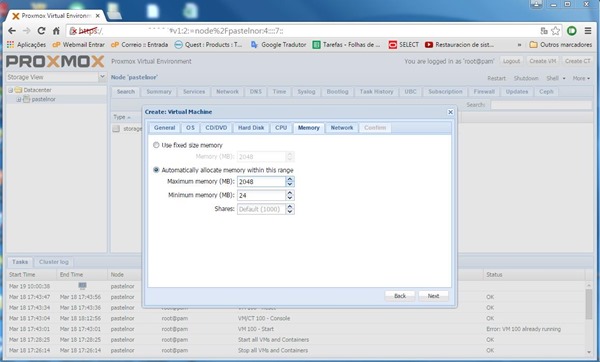
Task: Switch to the node Summary tab
Action: (x=159, y=92)
